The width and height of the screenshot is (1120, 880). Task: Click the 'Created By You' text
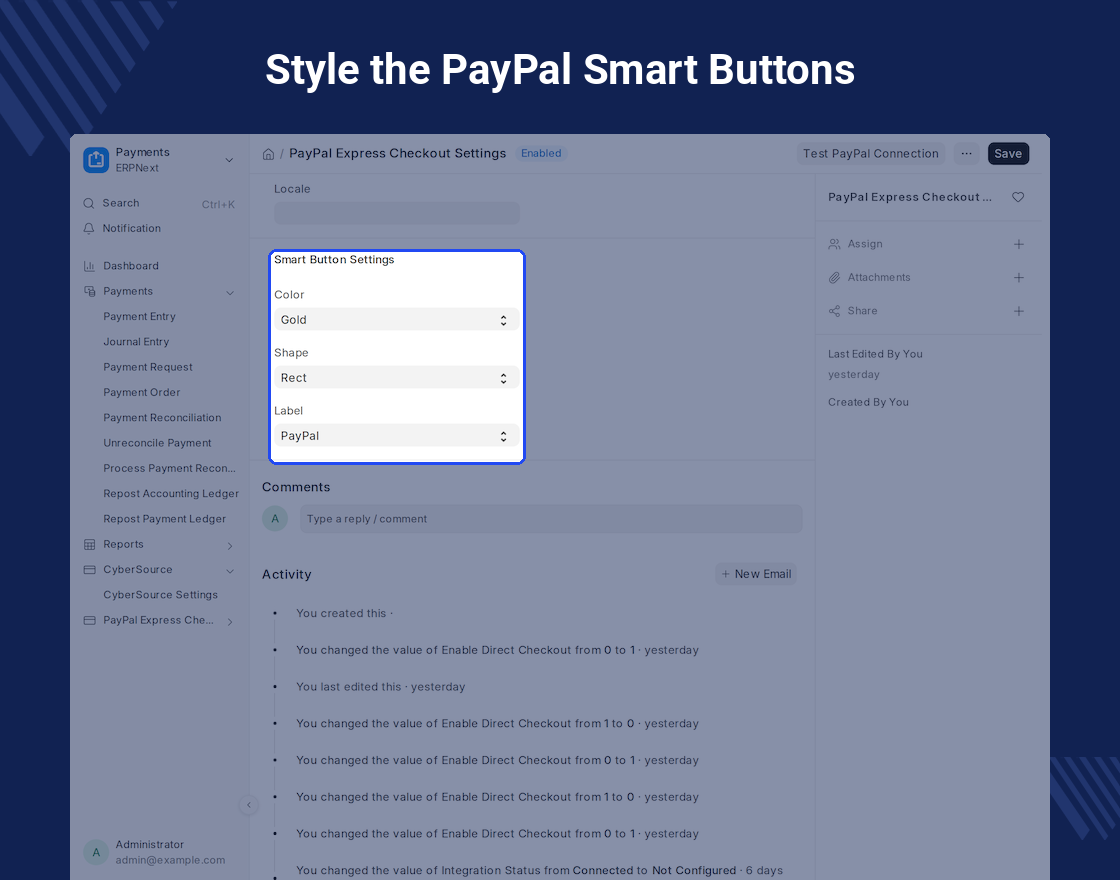pyautogui.click(x=868, y=402)
